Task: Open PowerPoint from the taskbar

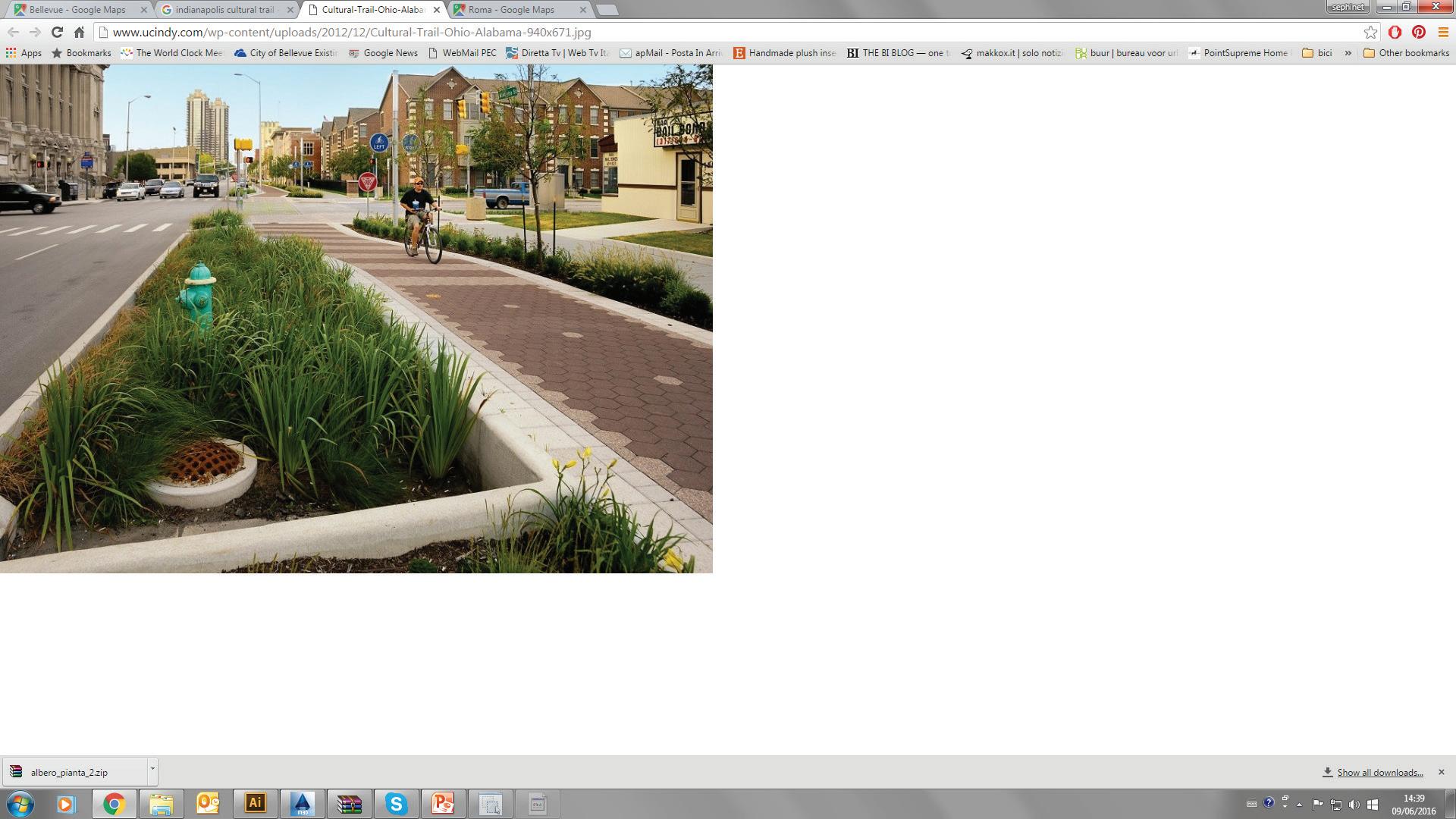Action: pos(443,803)
